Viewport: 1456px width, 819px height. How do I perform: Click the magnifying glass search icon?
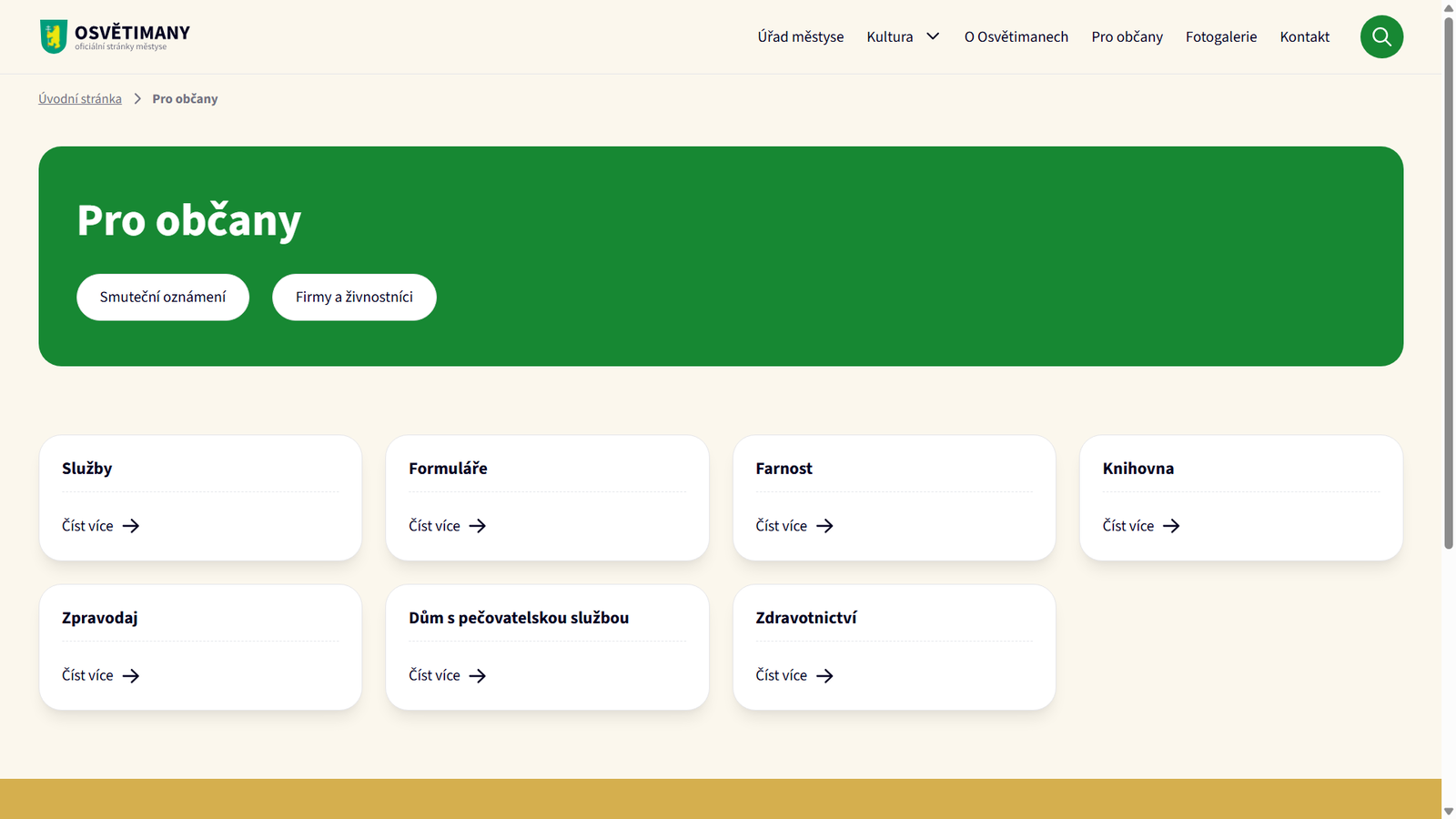pyautogui.click(x=1381, y=36)
